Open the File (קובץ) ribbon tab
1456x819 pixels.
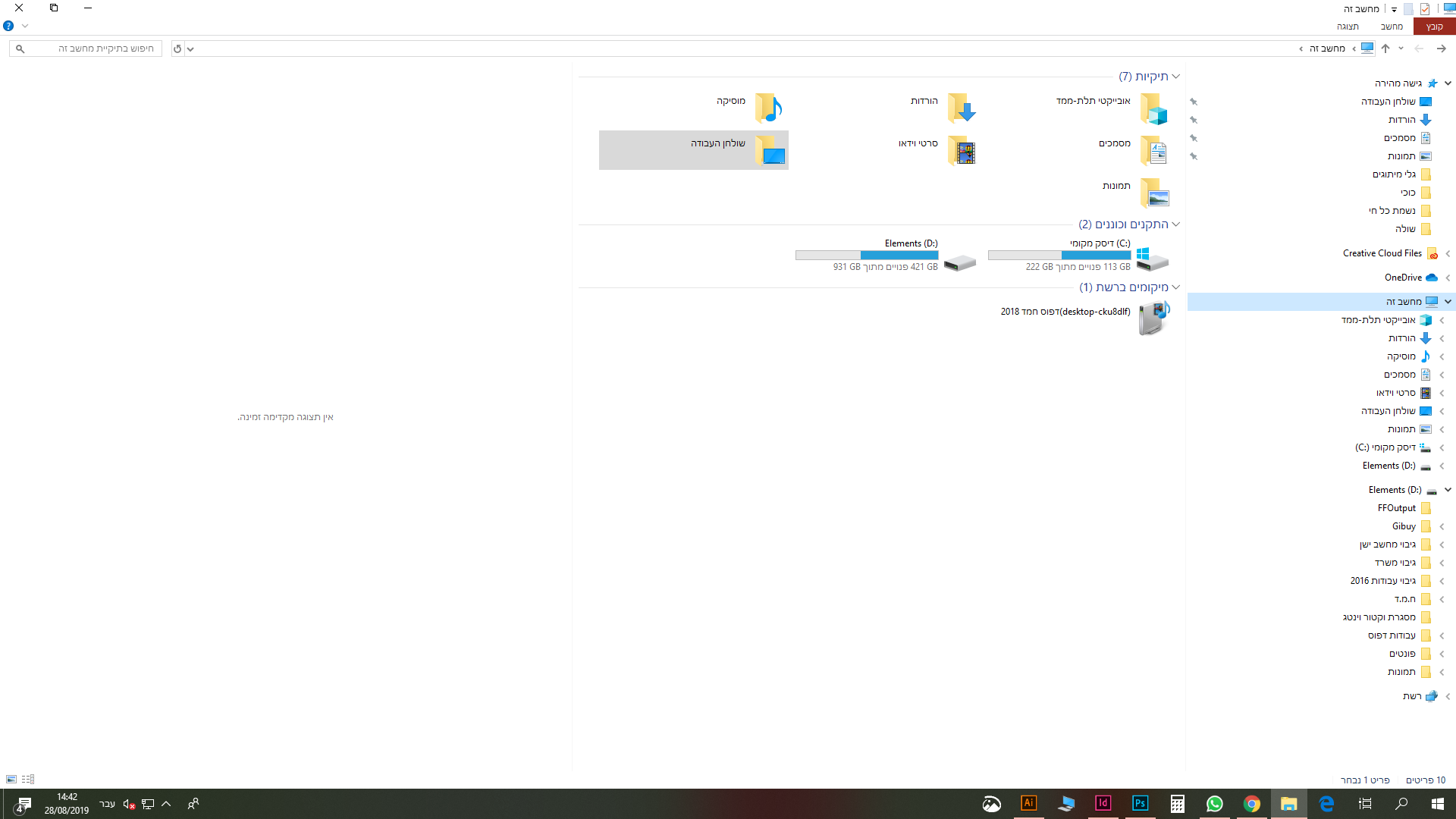click(1434, 27)
